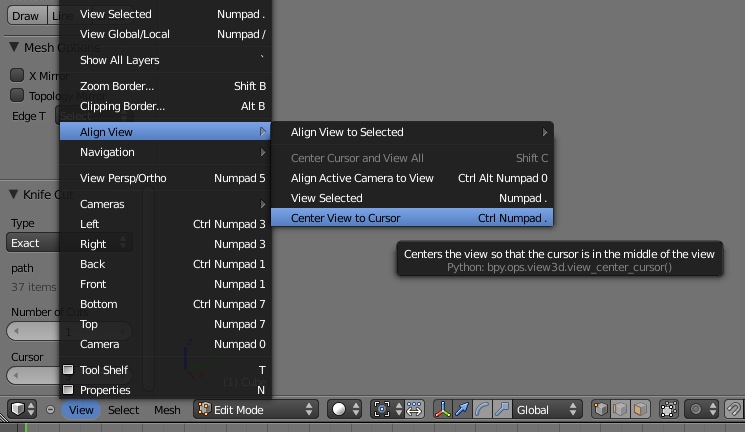The image size is (745, 432).
Task: Switch to Left view
Action: pos(165,224)
